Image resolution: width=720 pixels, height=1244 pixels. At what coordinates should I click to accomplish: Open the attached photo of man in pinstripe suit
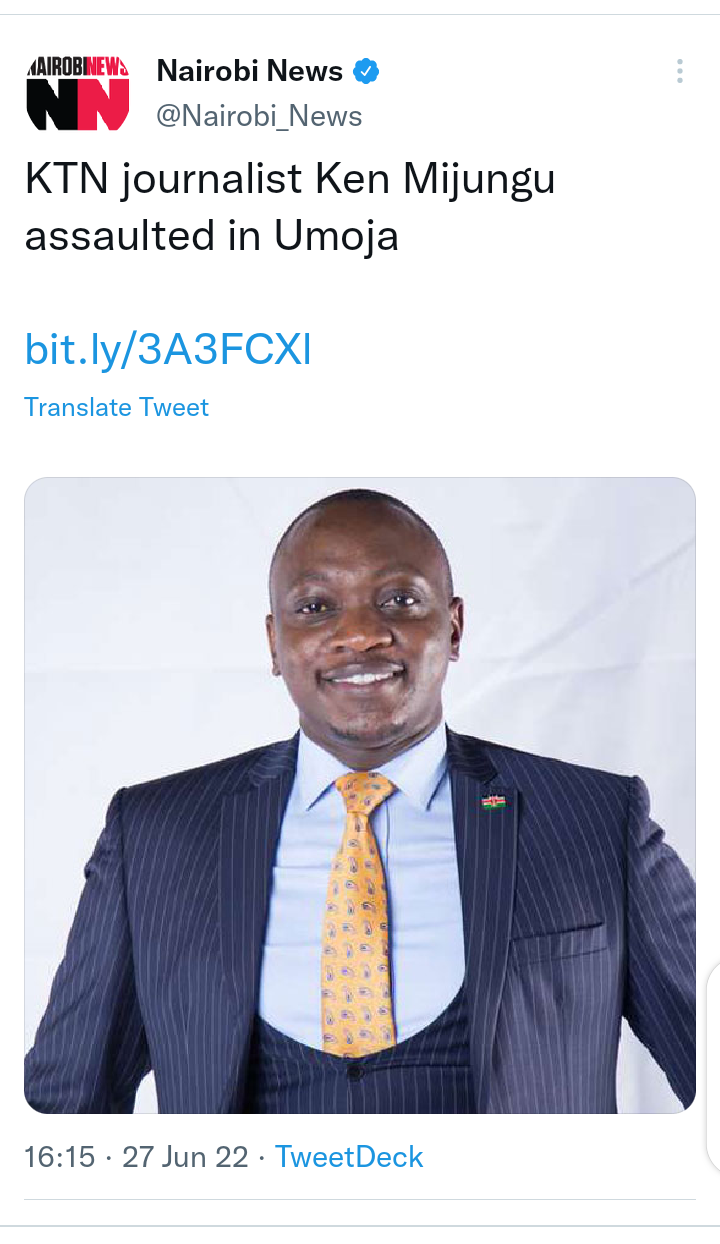[360, 795]
